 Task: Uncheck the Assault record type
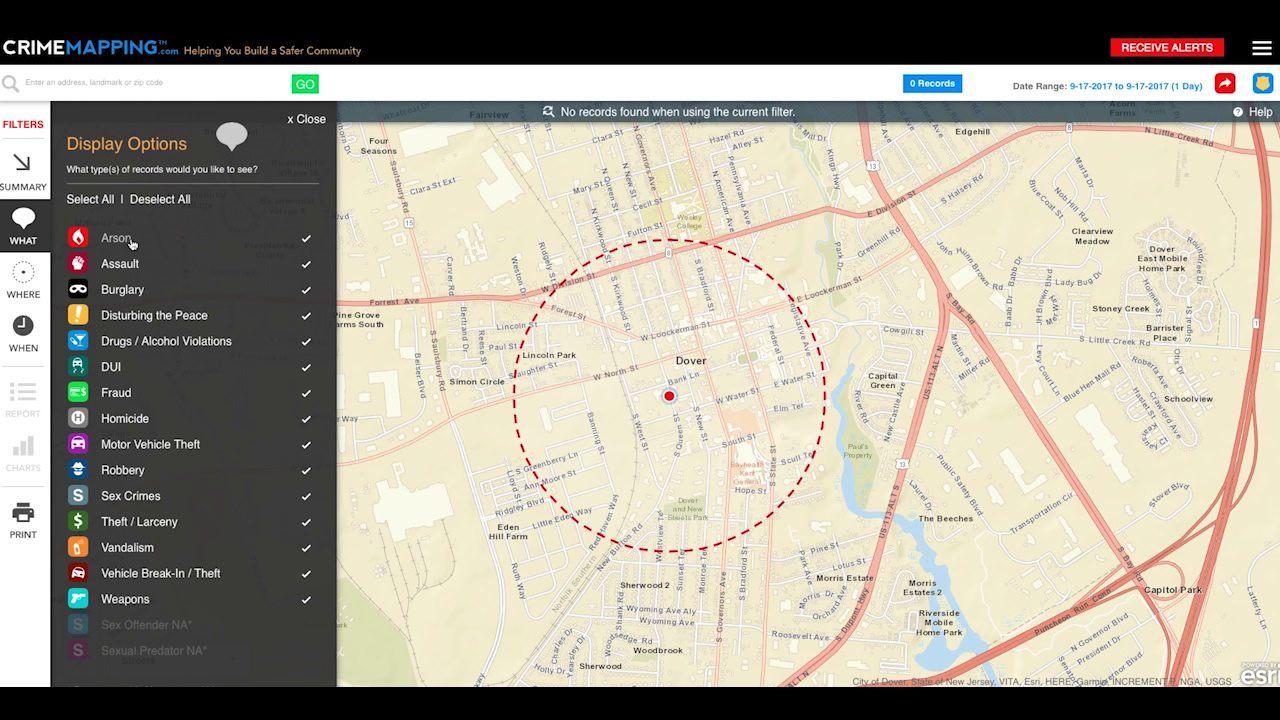pyautogui.click(x=306, y=263)
